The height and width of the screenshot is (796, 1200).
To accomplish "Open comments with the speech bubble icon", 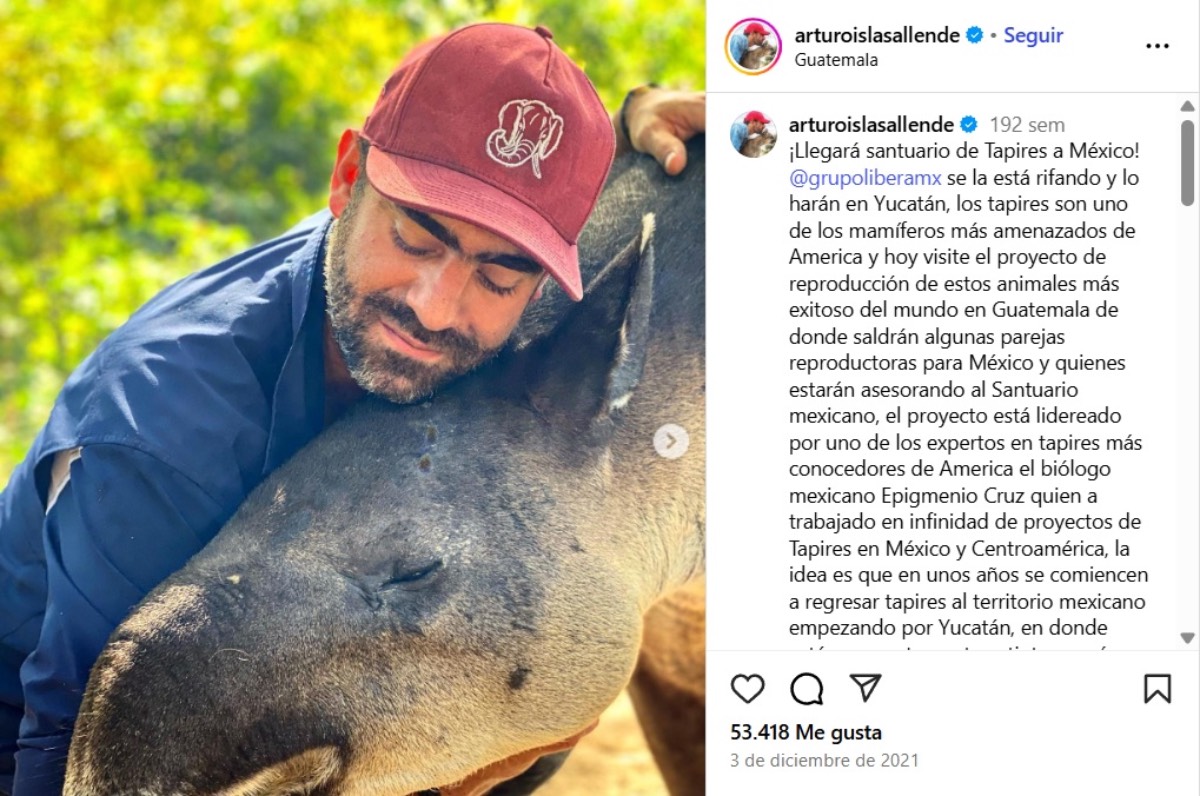I will tap(807, 688).
